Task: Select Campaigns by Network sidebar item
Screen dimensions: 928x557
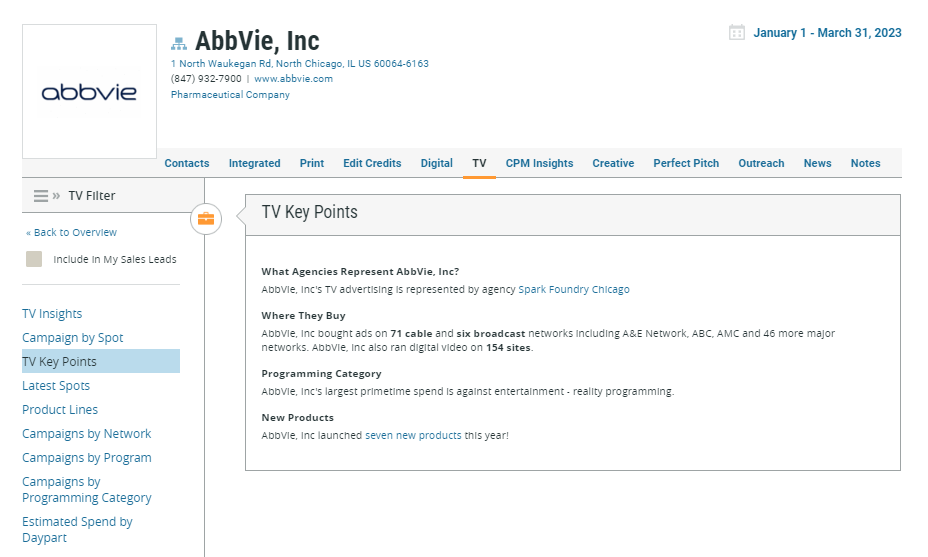Action: coord(87,434)
